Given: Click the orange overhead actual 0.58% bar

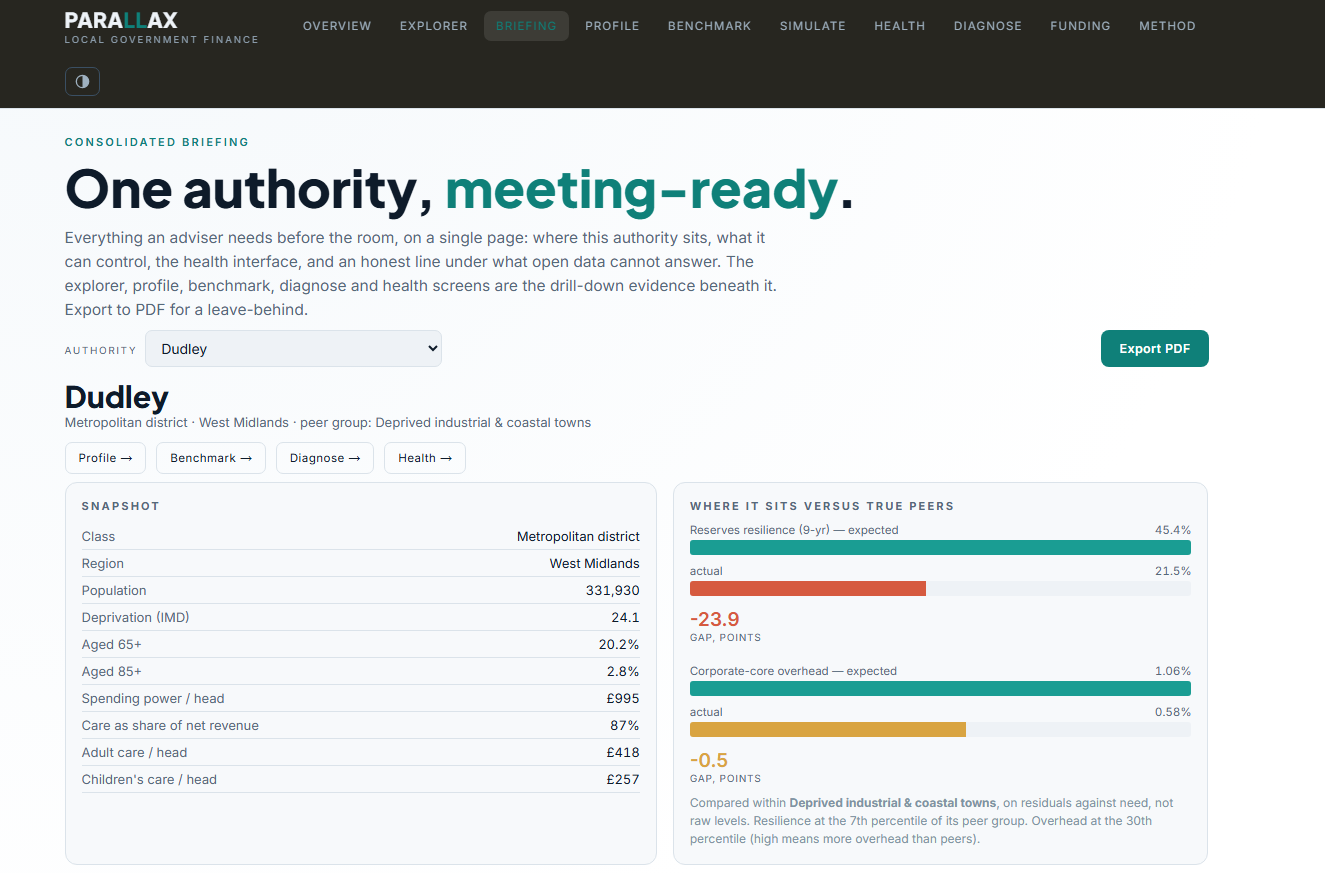Looking at the screenshot, I should (x=828, y=730).
